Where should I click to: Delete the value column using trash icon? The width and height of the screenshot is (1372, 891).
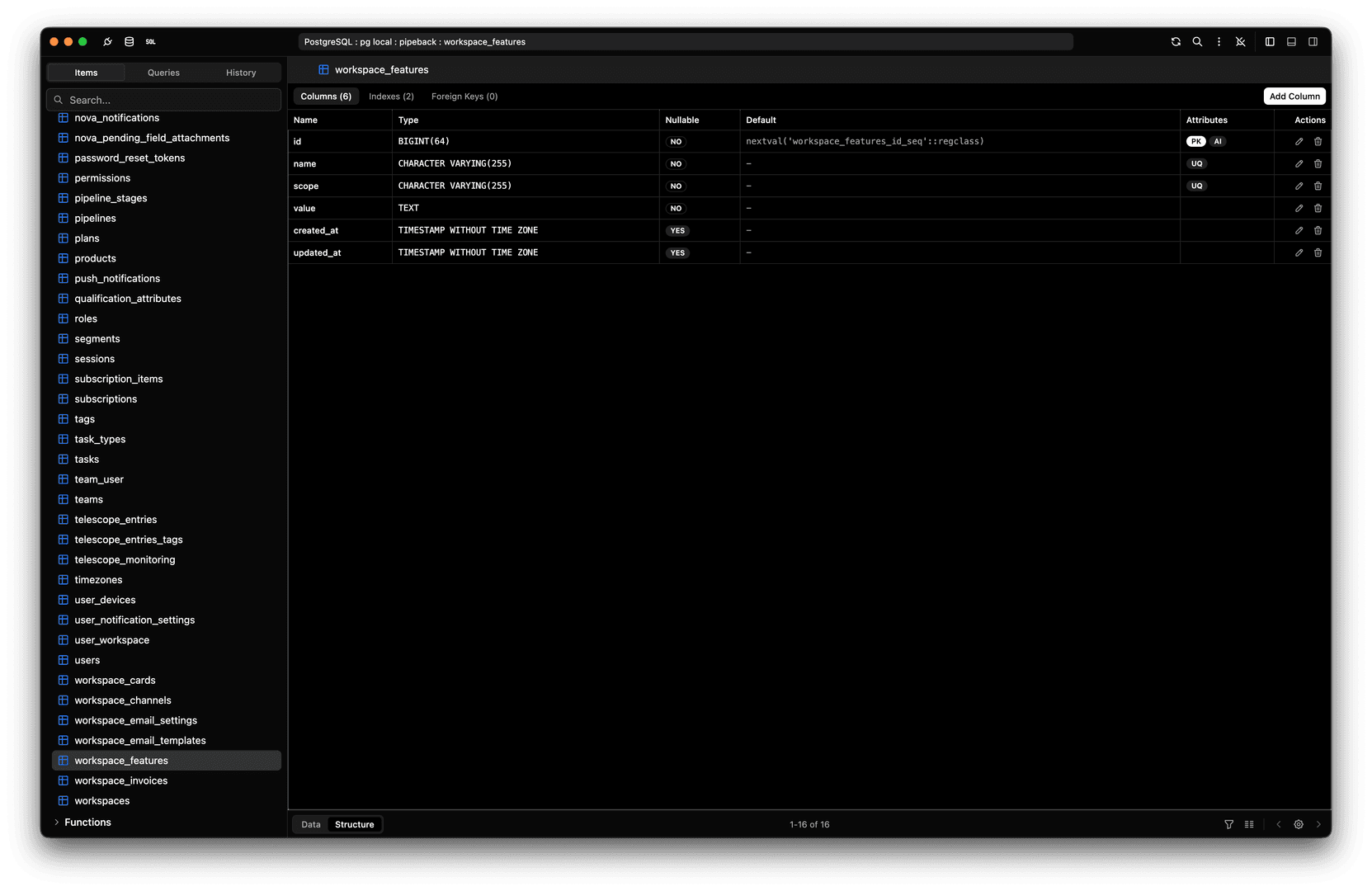[1318, 209]
